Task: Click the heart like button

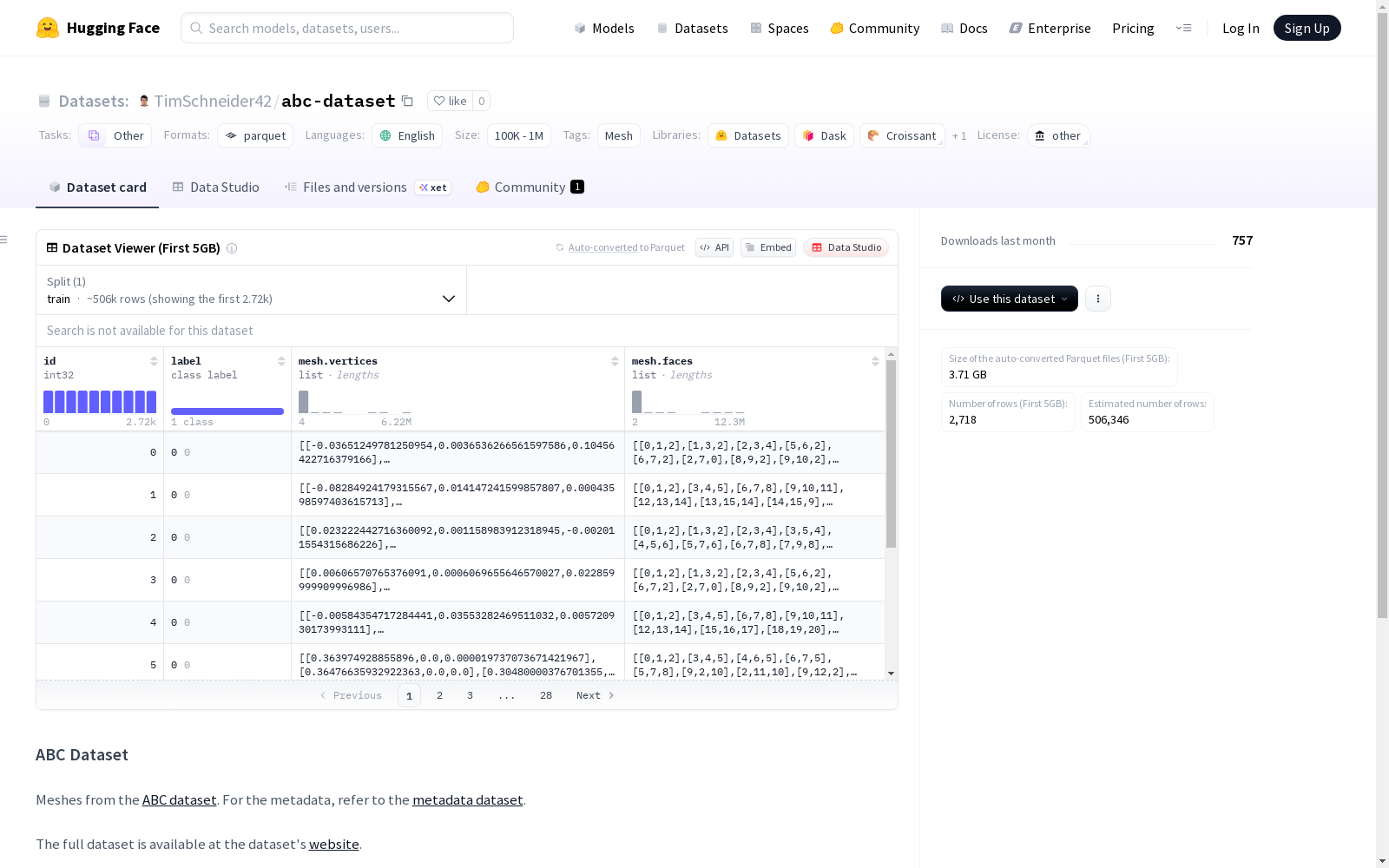Action: coord(450,101)
